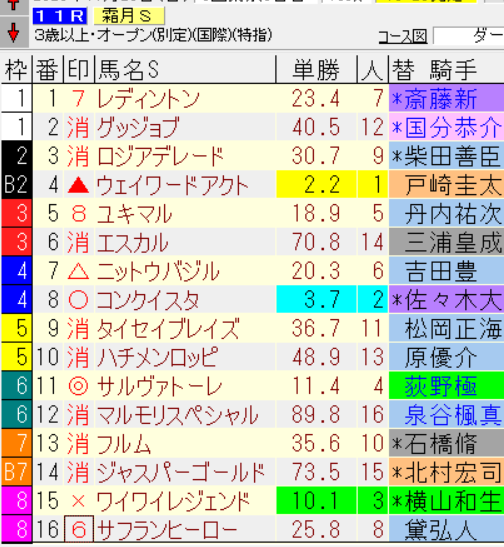This screenshot has width=504, height=547.
Task: Select horse マルモリスペシャル
Action: [177, 414]
